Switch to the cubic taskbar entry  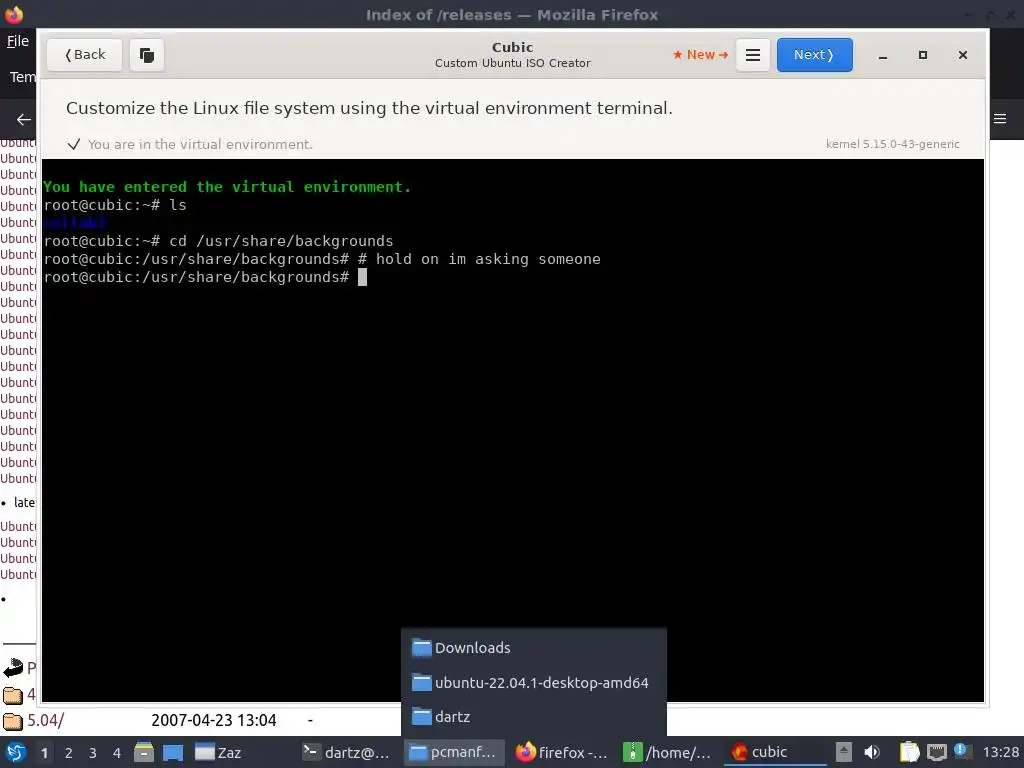tap(775, 752)
